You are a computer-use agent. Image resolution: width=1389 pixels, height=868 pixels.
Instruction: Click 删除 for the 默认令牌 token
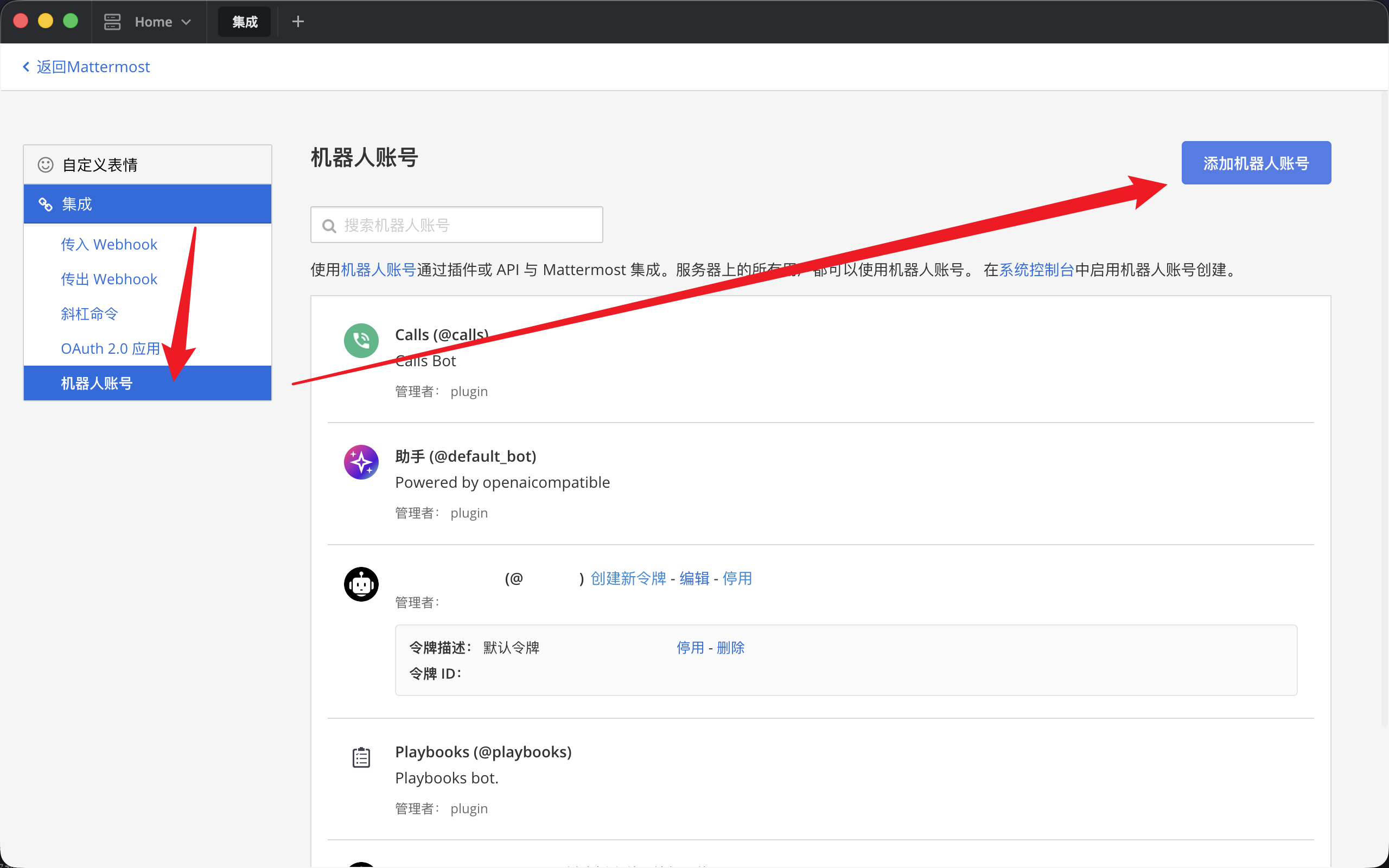731,648
